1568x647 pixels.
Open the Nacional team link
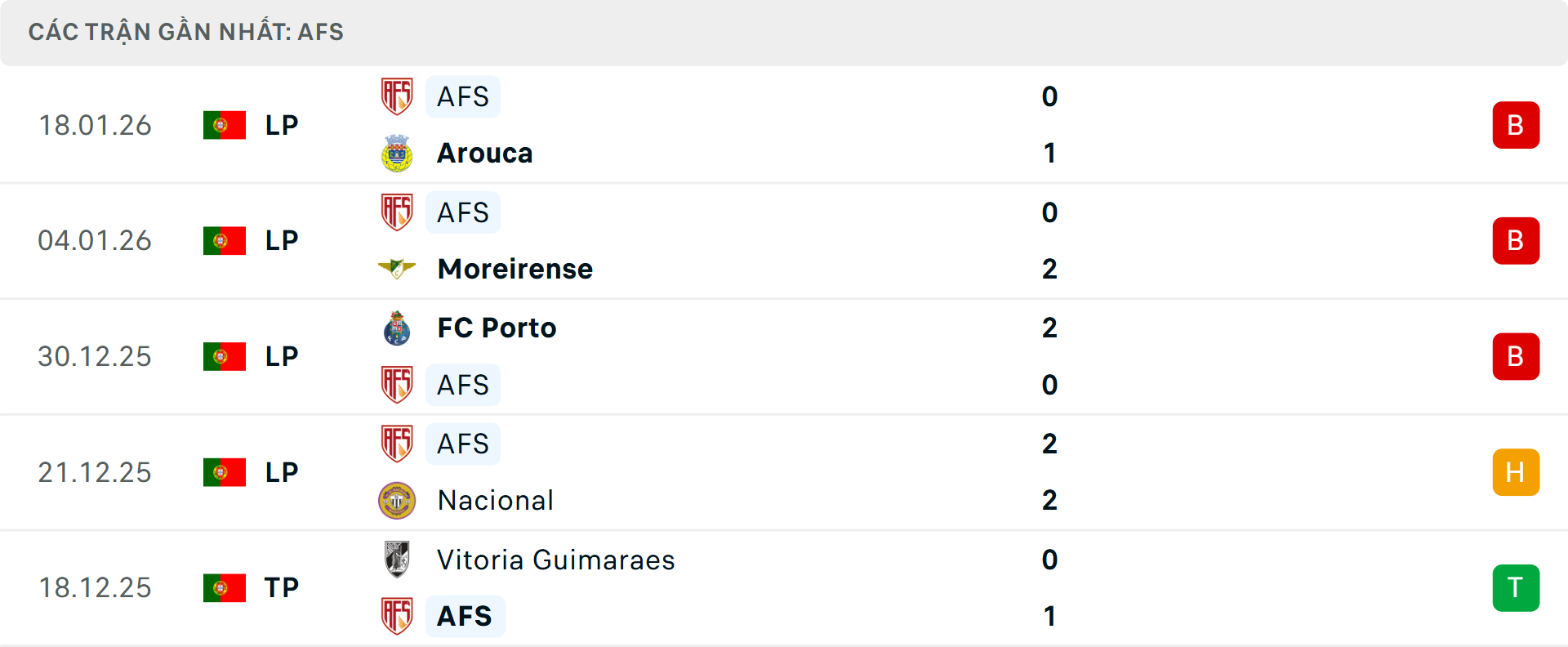tap(495, 500)
